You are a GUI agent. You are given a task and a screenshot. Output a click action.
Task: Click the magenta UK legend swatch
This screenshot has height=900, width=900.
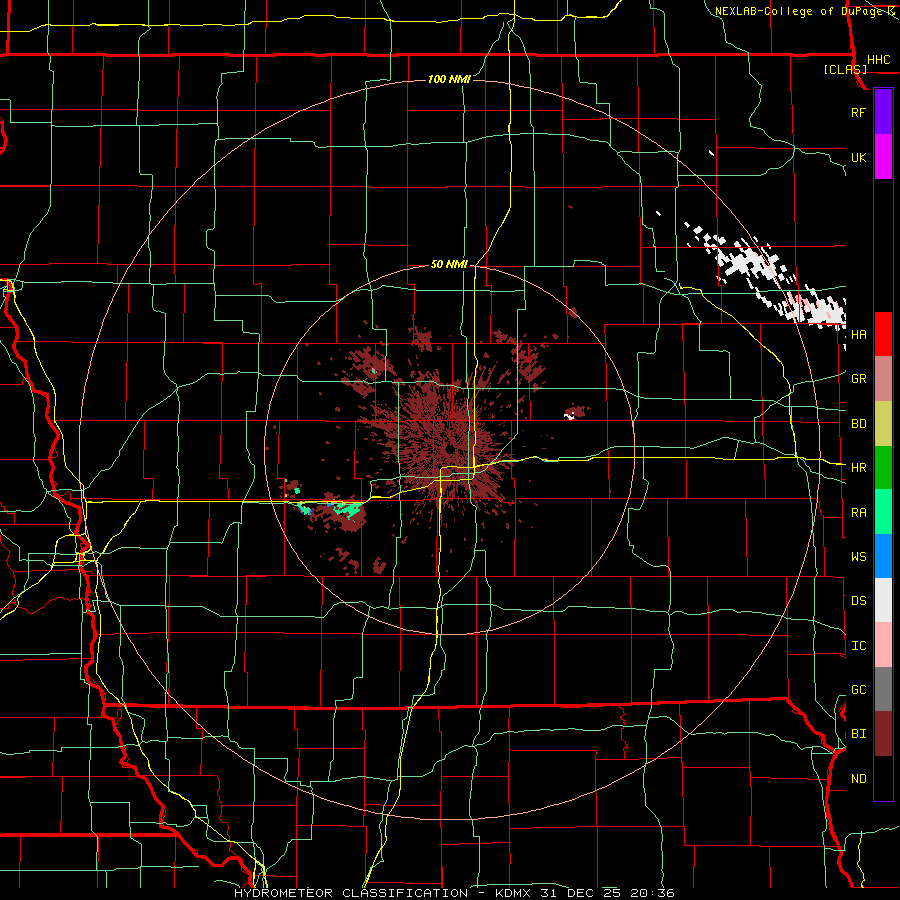coord(883,157)
